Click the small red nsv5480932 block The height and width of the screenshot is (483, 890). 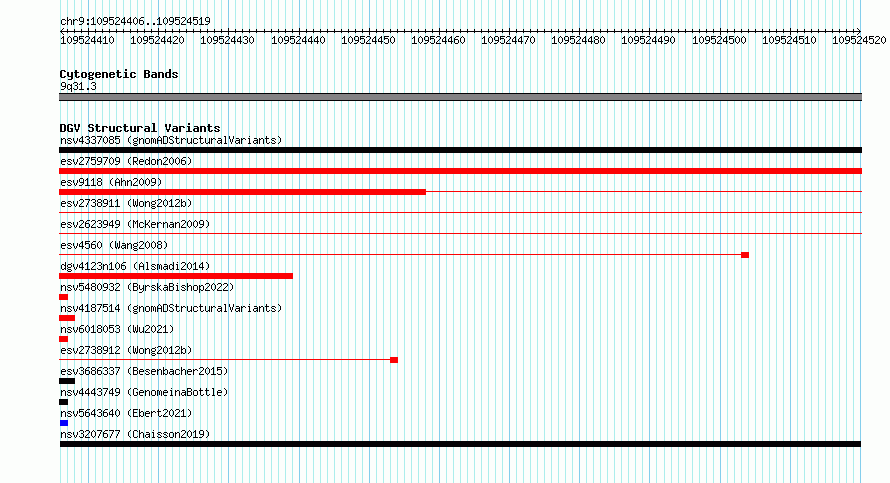pos(64,297)
